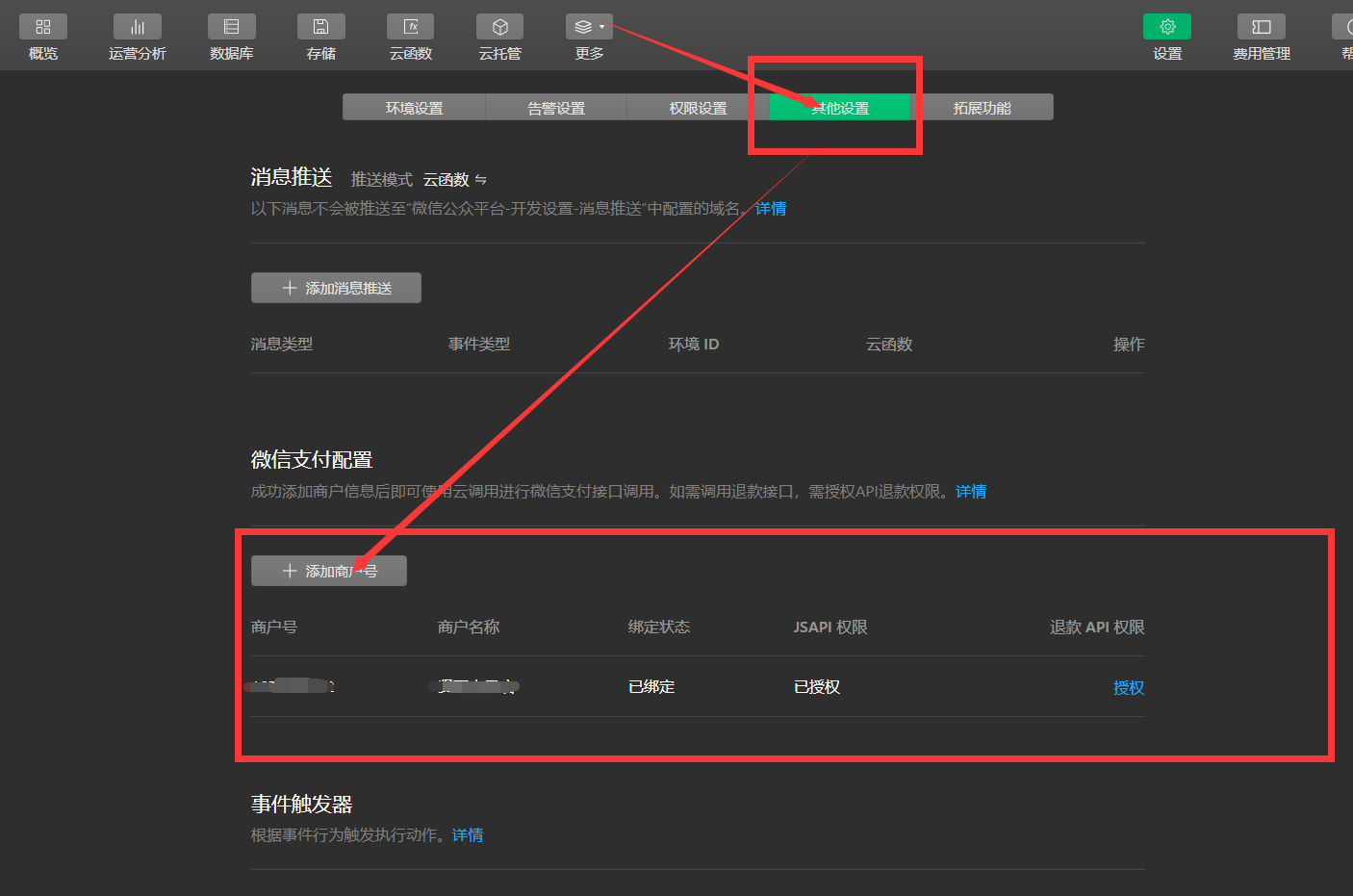Switch to the 告警设置 tab

[x=556, y=107]
